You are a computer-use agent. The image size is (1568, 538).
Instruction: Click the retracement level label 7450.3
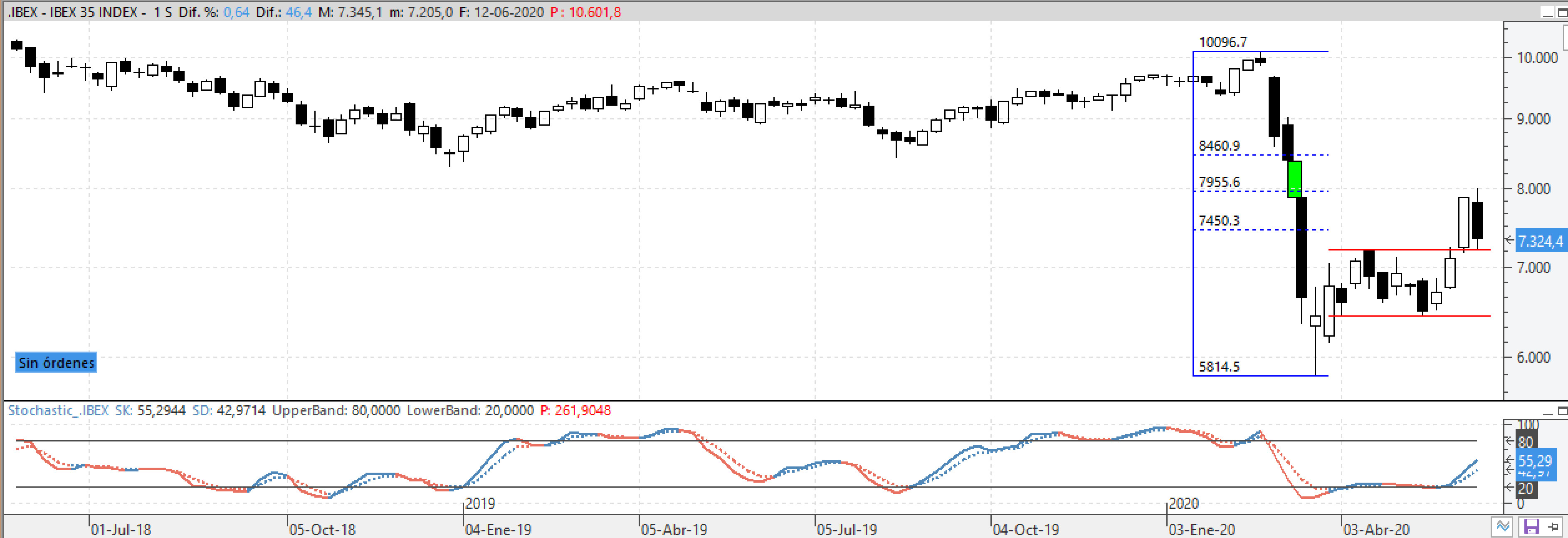click(x=1219, y=221)
